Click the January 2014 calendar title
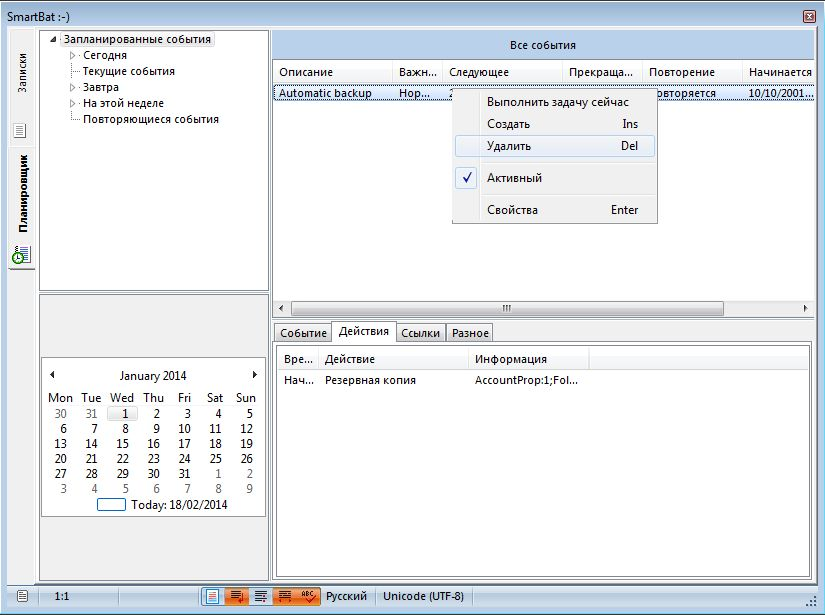 (153, 376)
